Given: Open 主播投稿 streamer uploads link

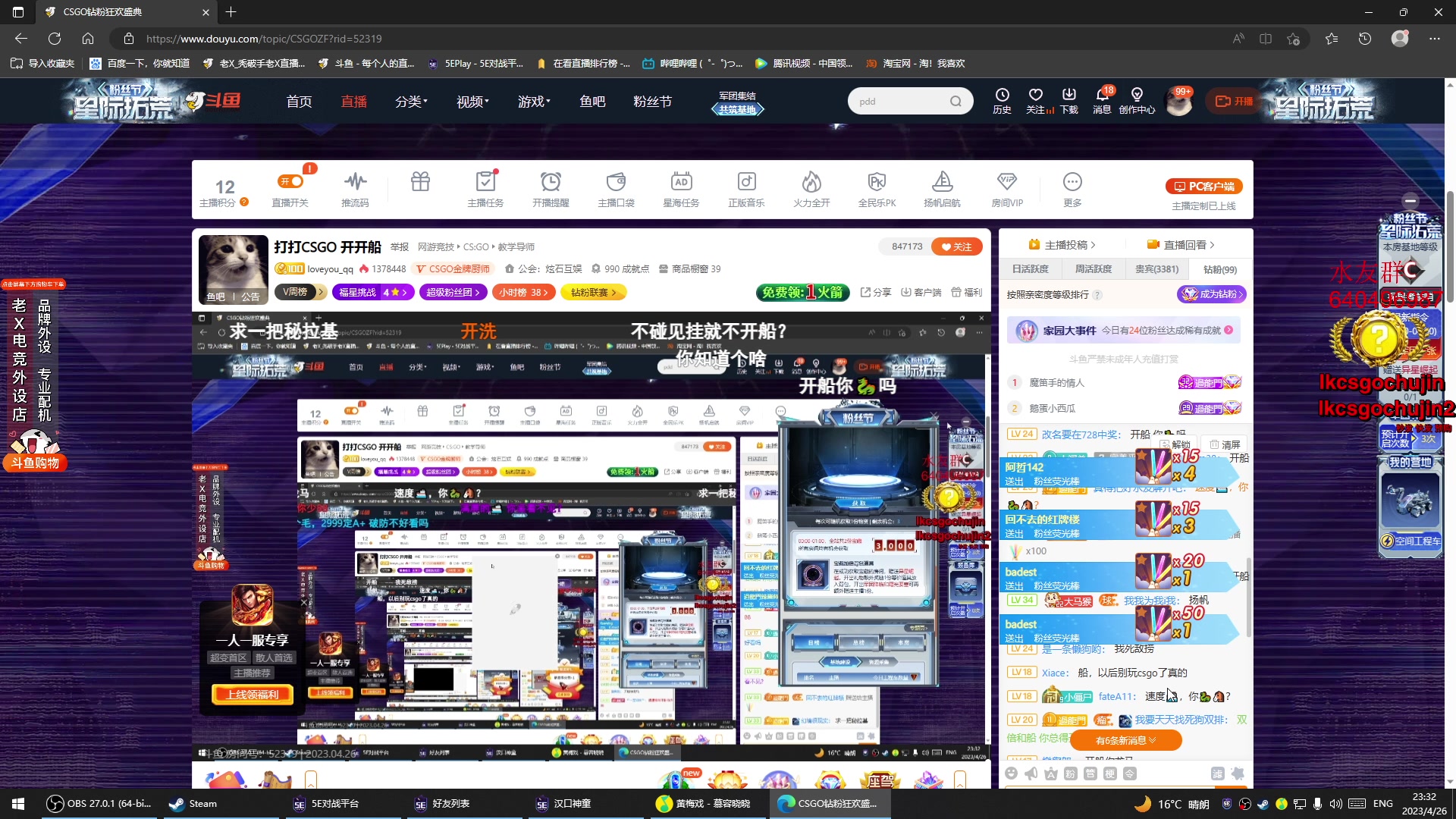Looking at the screenshot, I should tap(1062, 245).
